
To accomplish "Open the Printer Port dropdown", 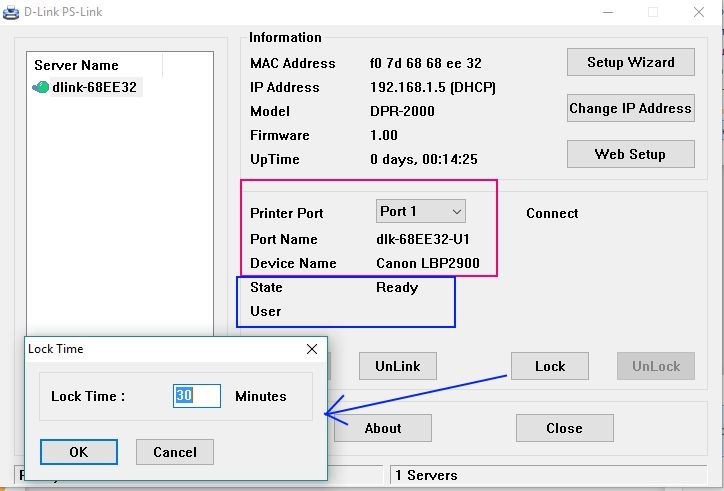I will pos(421,211).
